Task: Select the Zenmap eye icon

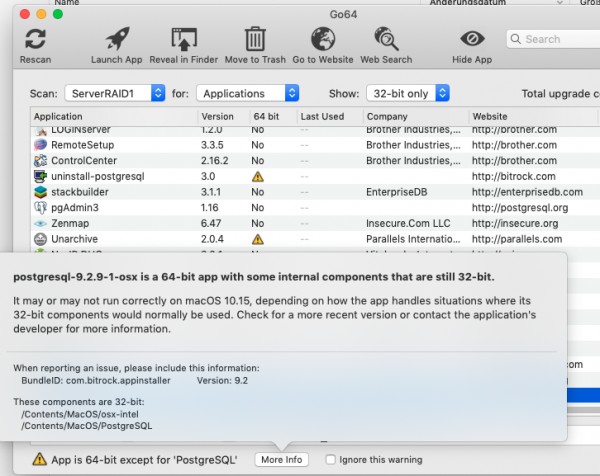Action: (x=40, y=223)
